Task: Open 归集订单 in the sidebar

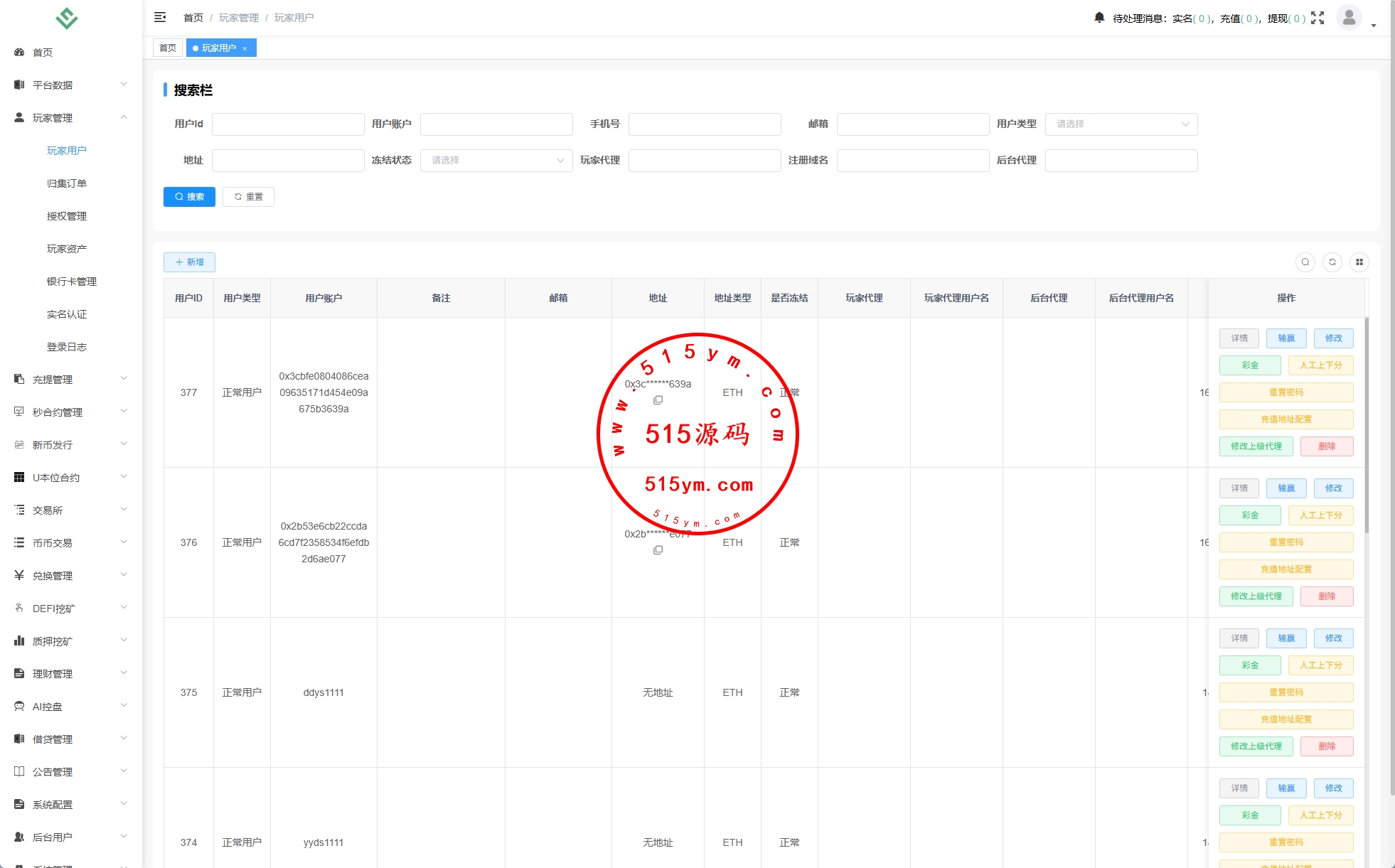Action: coord(67,183)
